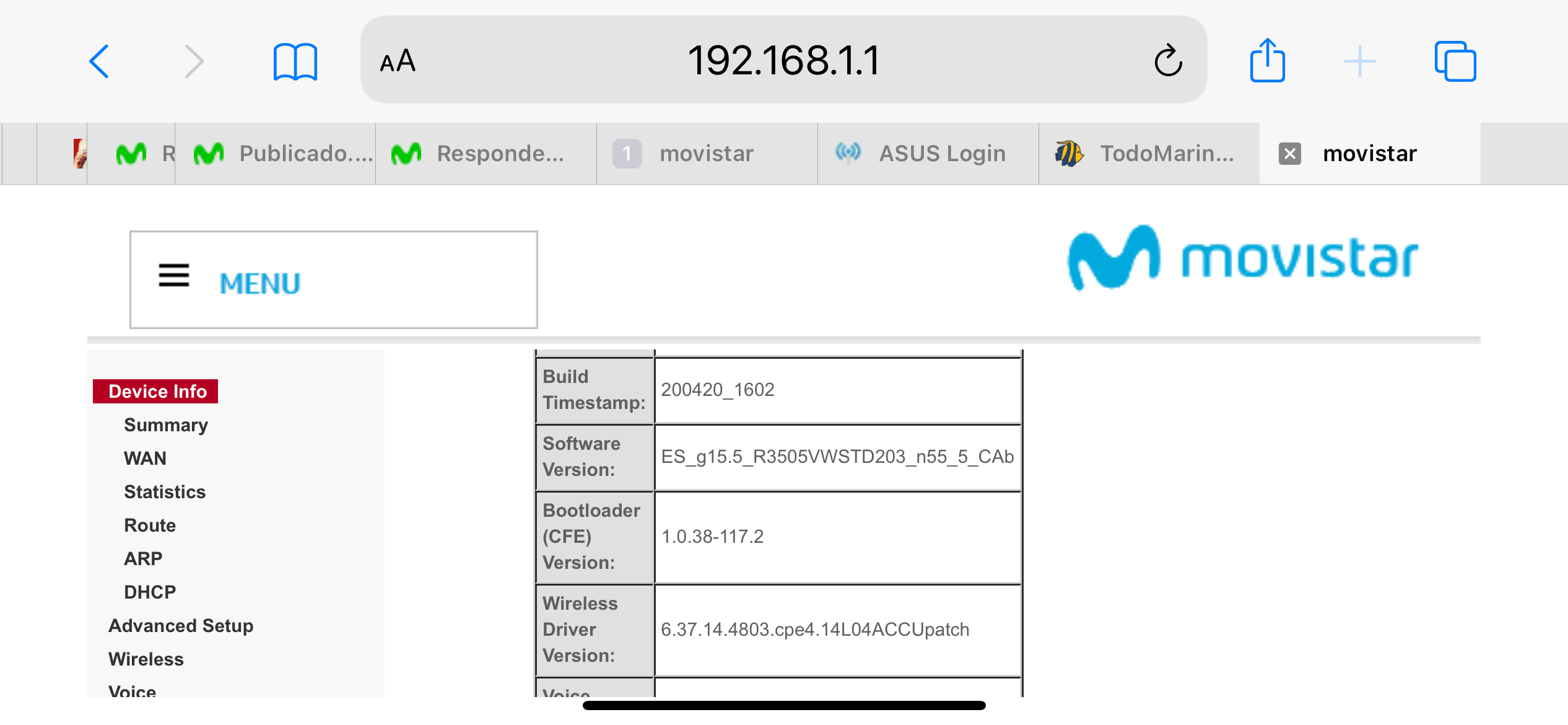Open the tab overview icon
The height and width of the screenshot is (725, 1568).
coord(1455,61)
